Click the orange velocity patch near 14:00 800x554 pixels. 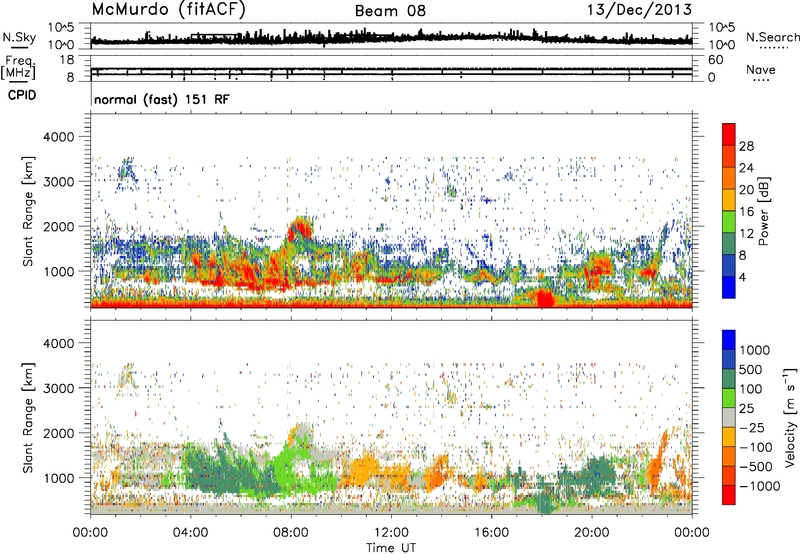[x=437, y=472]
